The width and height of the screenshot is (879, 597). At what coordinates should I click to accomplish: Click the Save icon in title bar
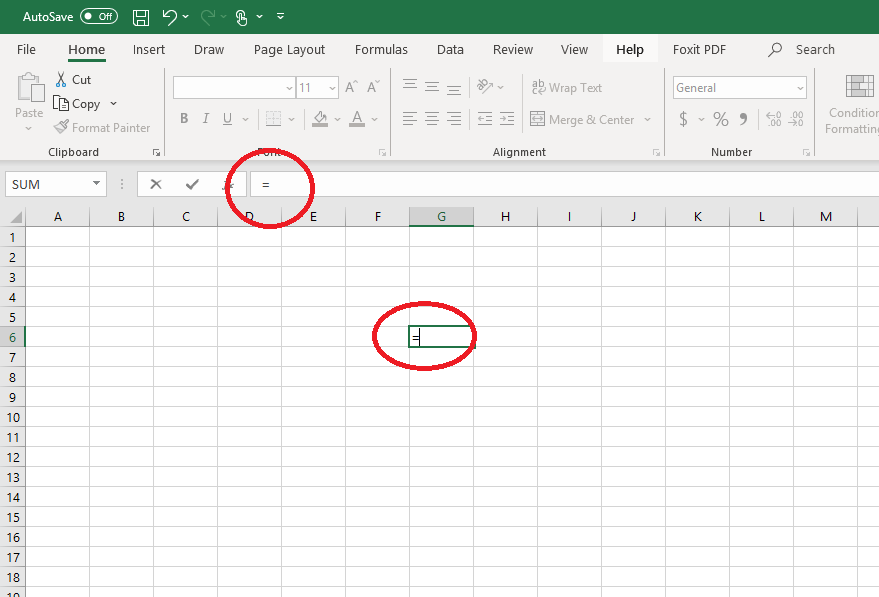tap(141, 17)
